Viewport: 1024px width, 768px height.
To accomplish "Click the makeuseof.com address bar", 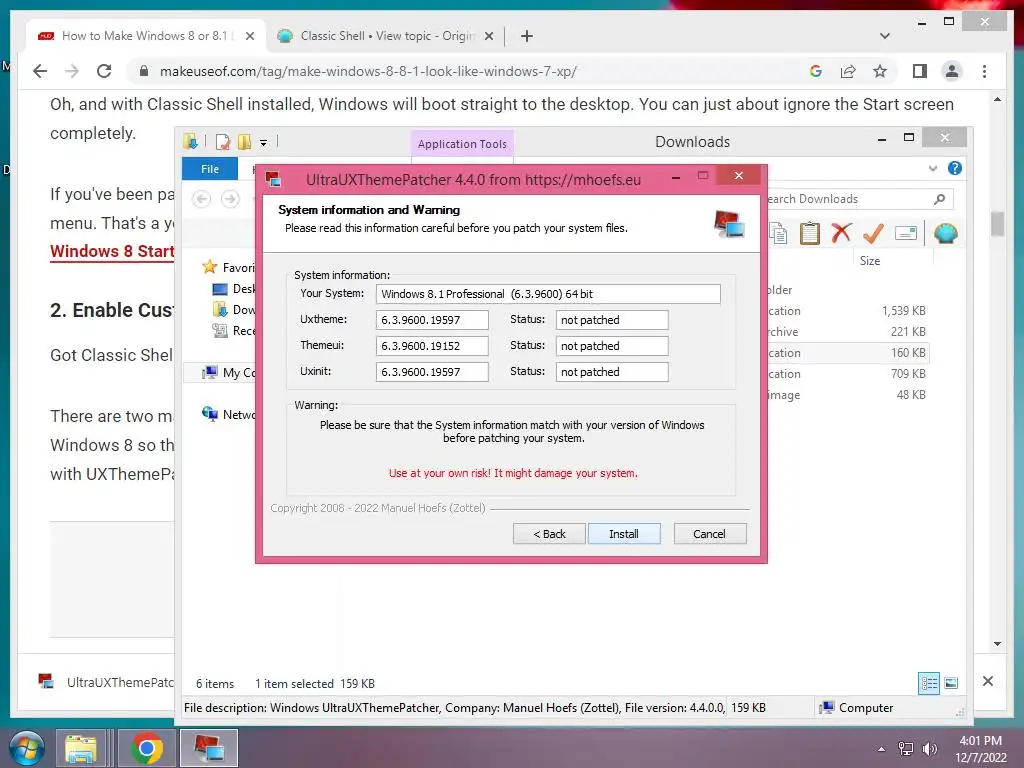I will click(368, 71).
